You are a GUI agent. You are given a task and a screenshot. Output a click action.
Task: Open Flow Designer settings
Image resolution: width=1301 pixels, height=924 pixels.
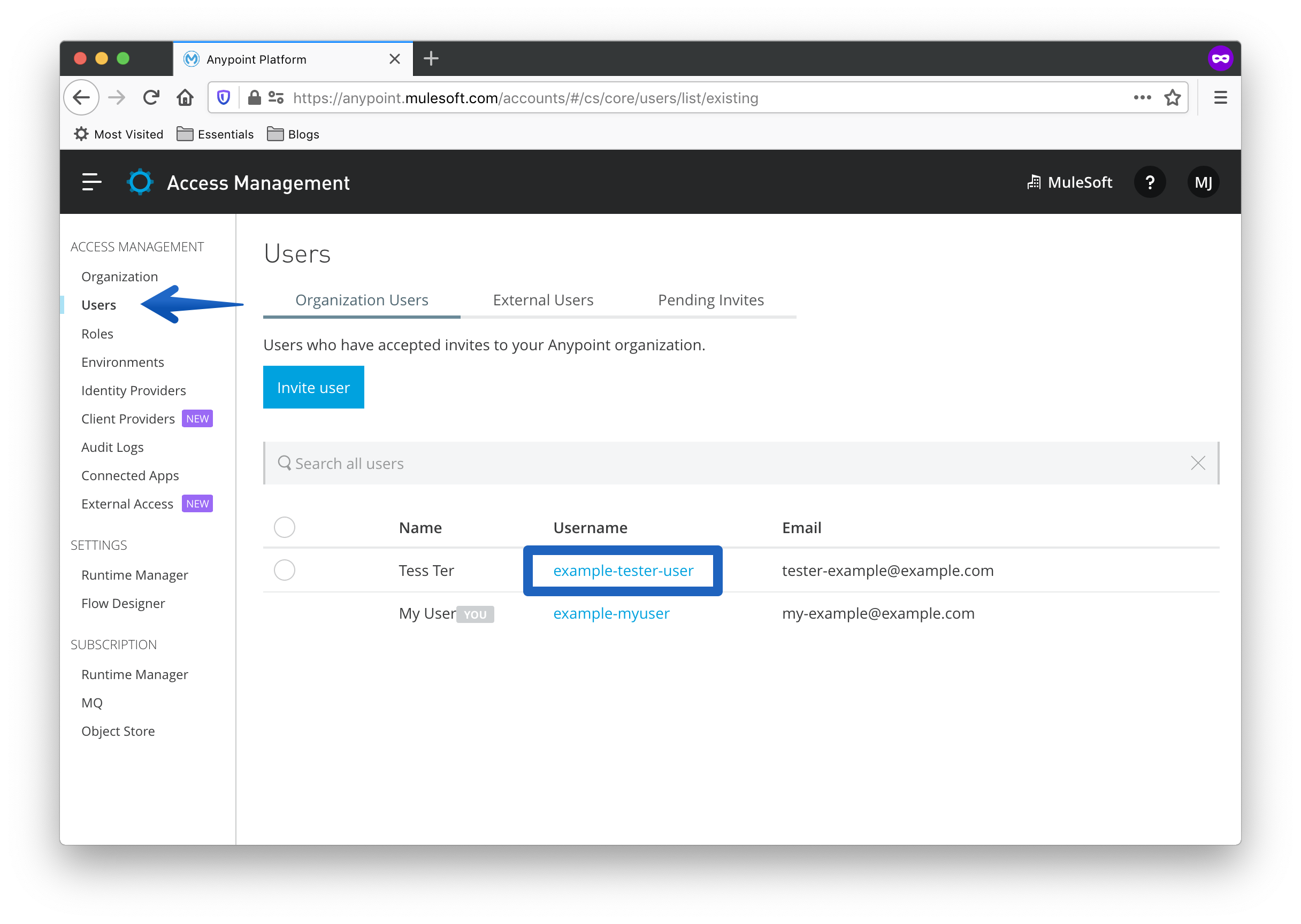pyautogui.click(x=123, y=603)
